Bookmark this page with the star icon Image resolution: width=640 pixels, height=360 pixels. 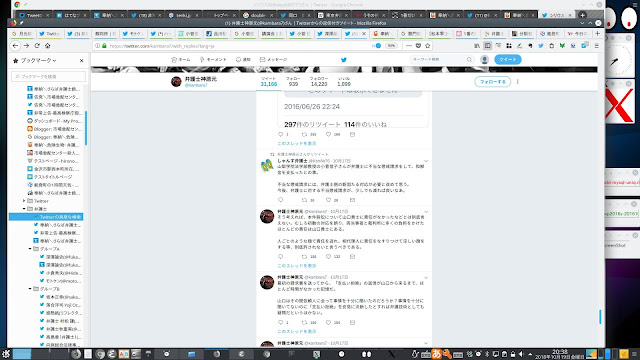427,46
